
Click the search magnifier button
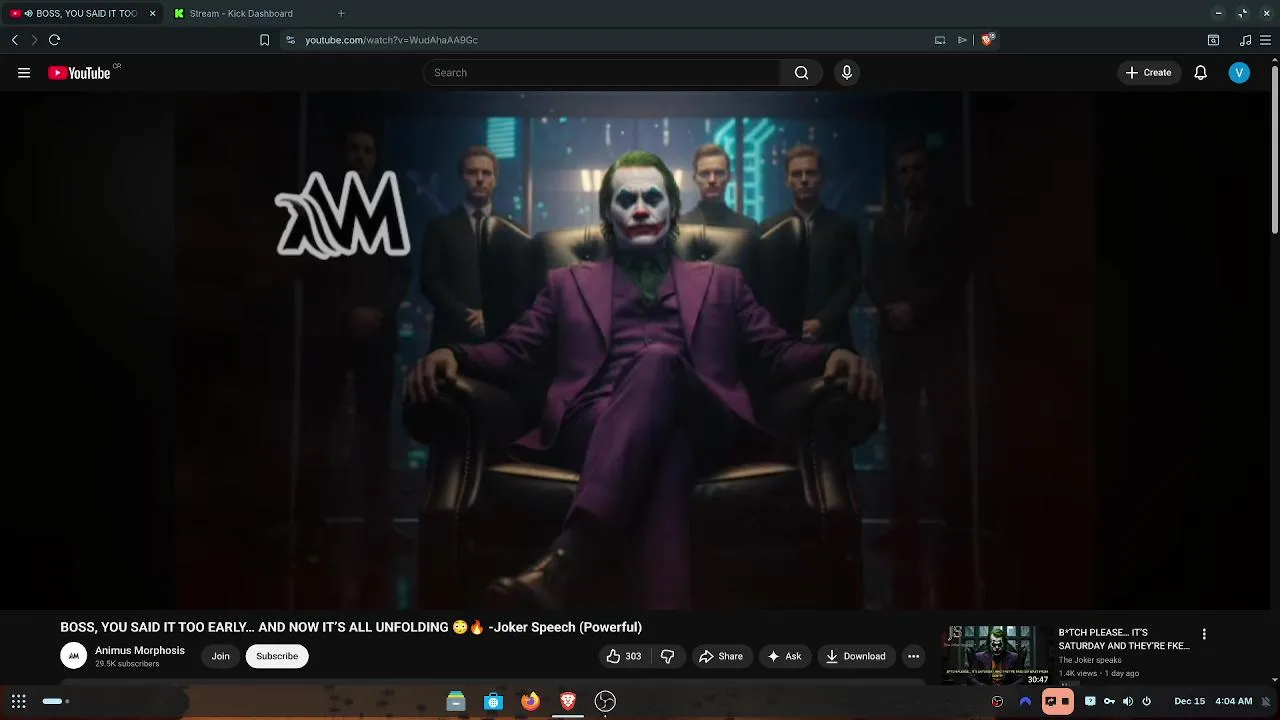click(x=801, y=73)
